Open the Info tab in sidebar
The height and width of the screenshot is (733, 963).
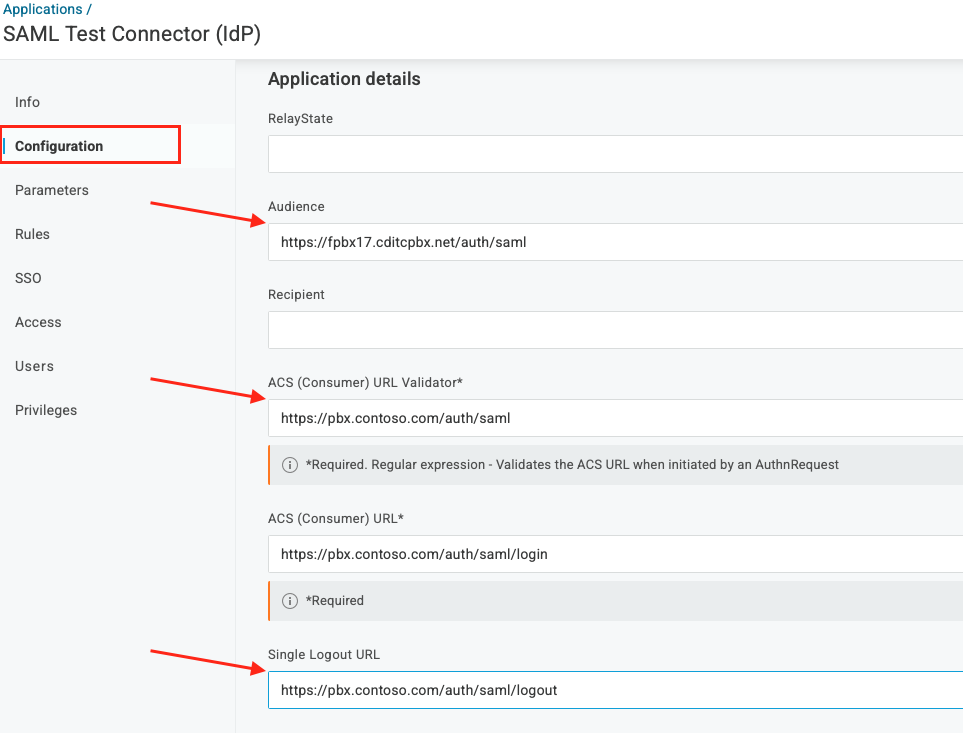click(28, 102)
